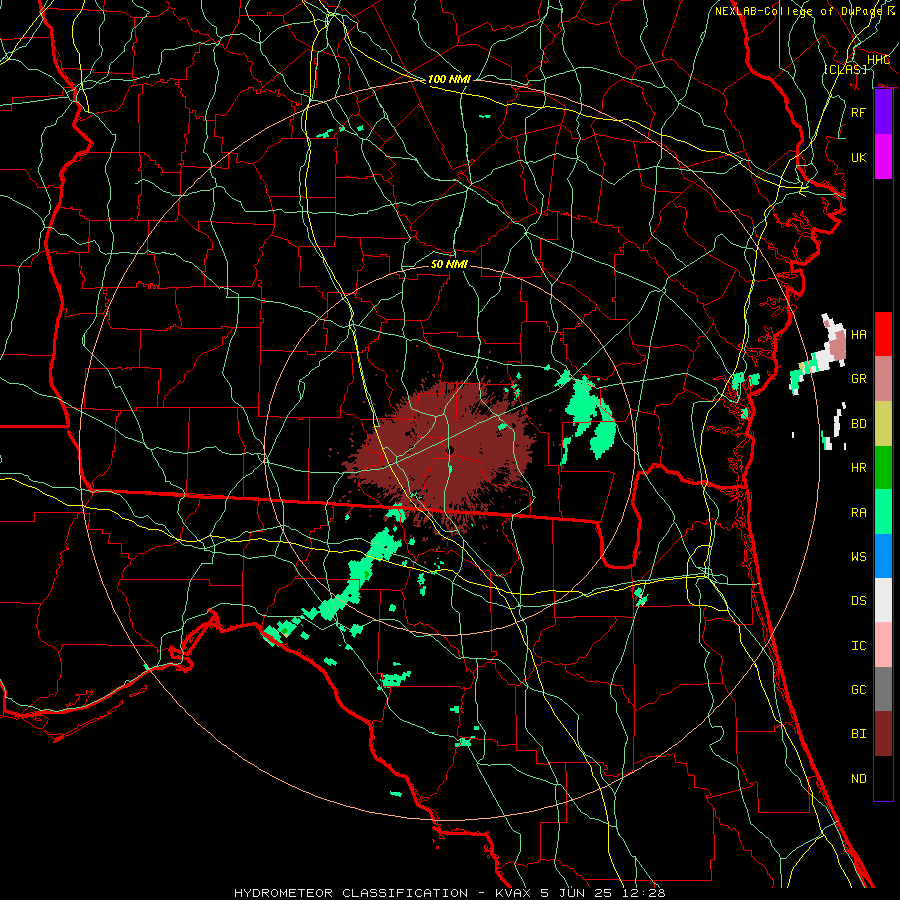900x900 pixels.
Task: Click the 'RF' legend label
Action: 858,112
